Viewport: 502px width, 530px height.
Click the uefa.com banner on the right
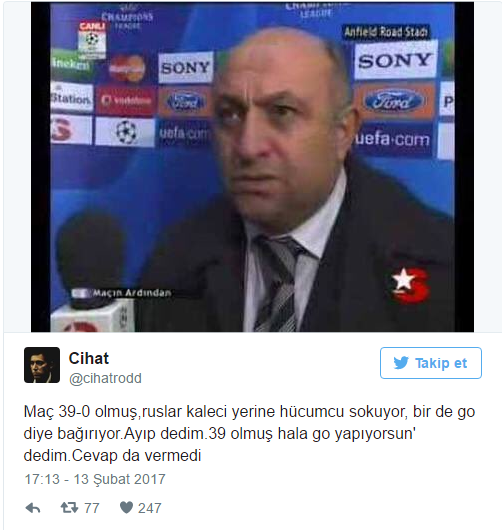coord(392,139)
